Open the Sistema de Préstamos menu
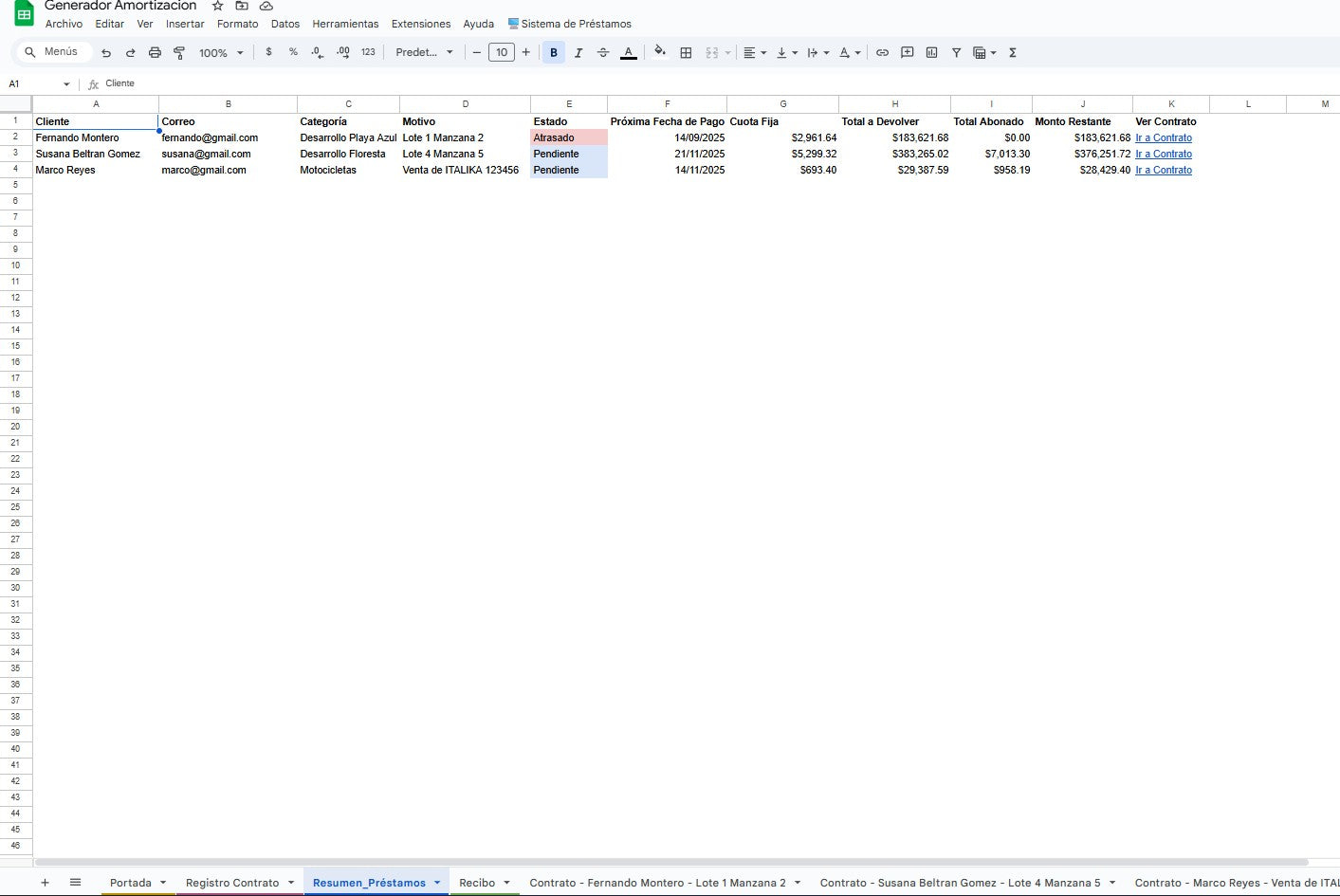 click(x=570, y=24)
